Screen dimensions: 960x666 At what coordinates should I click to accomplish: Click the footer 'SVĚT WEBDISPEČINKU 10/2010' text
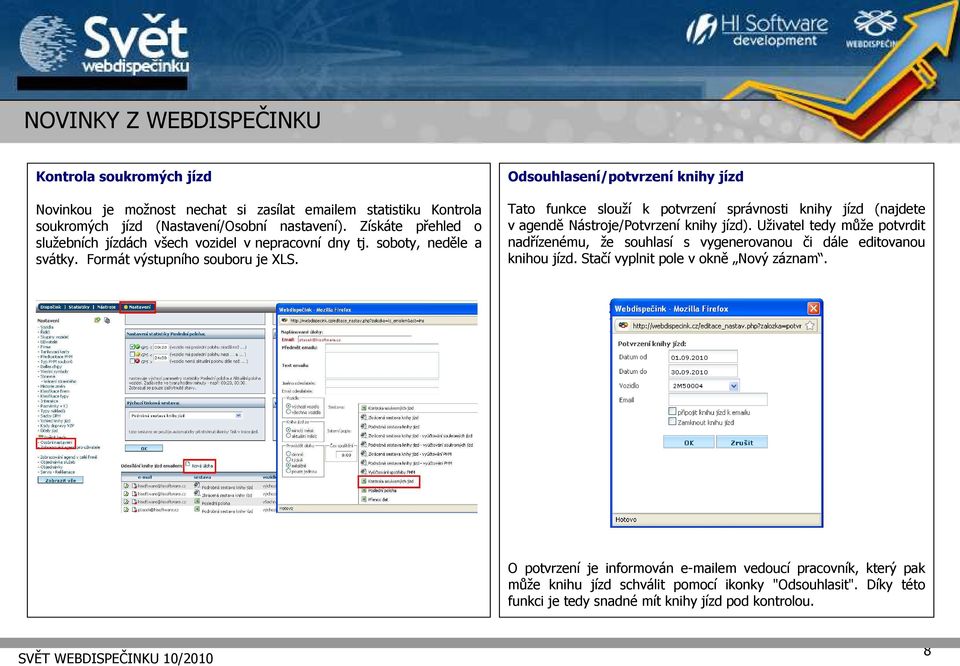point(115,658)
